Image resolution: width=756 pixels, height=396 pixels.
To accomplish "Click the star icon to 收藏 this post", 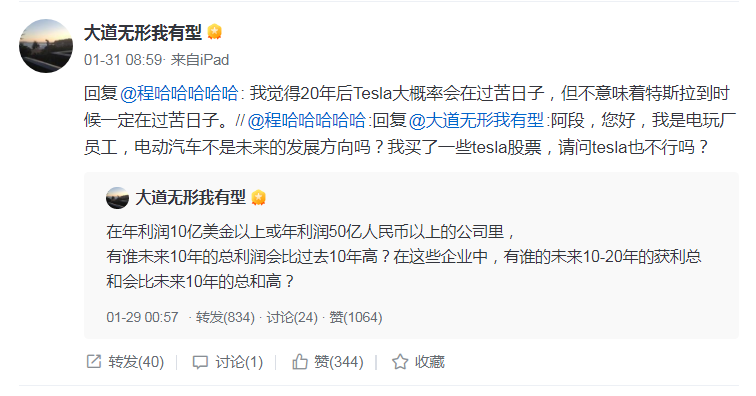I will pos(400,362).
